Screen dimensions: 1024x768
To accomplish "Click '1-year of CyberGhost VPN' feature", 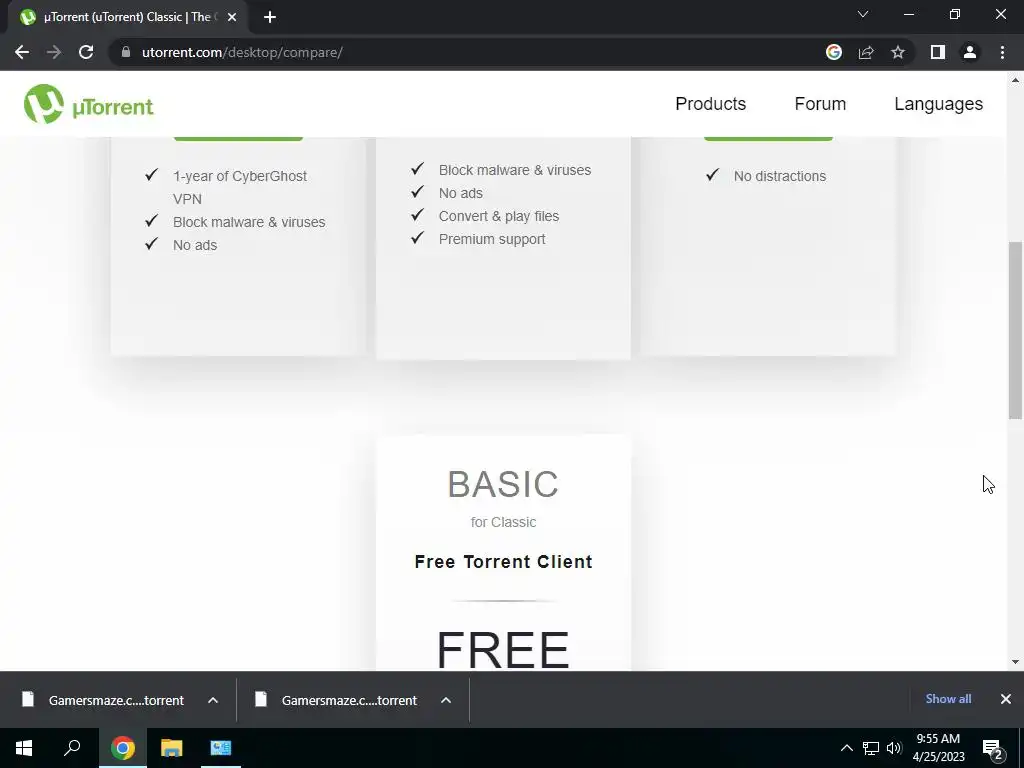I will click(x=240, y=187).
